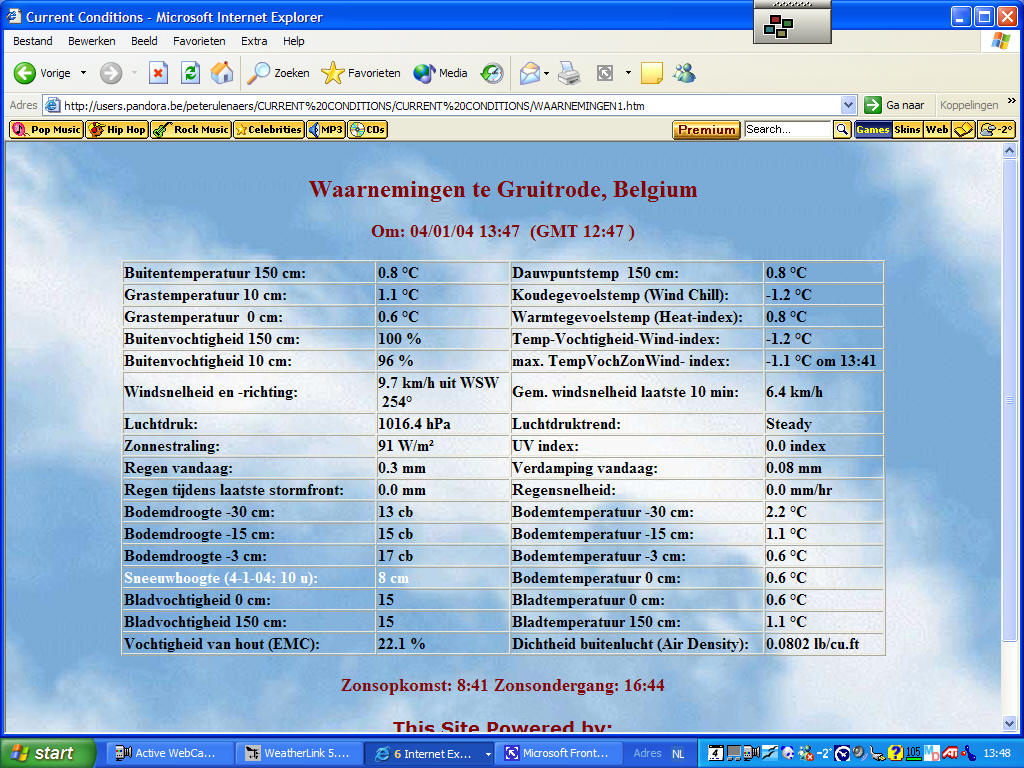Open the Favorieten menu in menu bar
Image resolution: width=1024 pixels, height=768 pixels.
199,41
